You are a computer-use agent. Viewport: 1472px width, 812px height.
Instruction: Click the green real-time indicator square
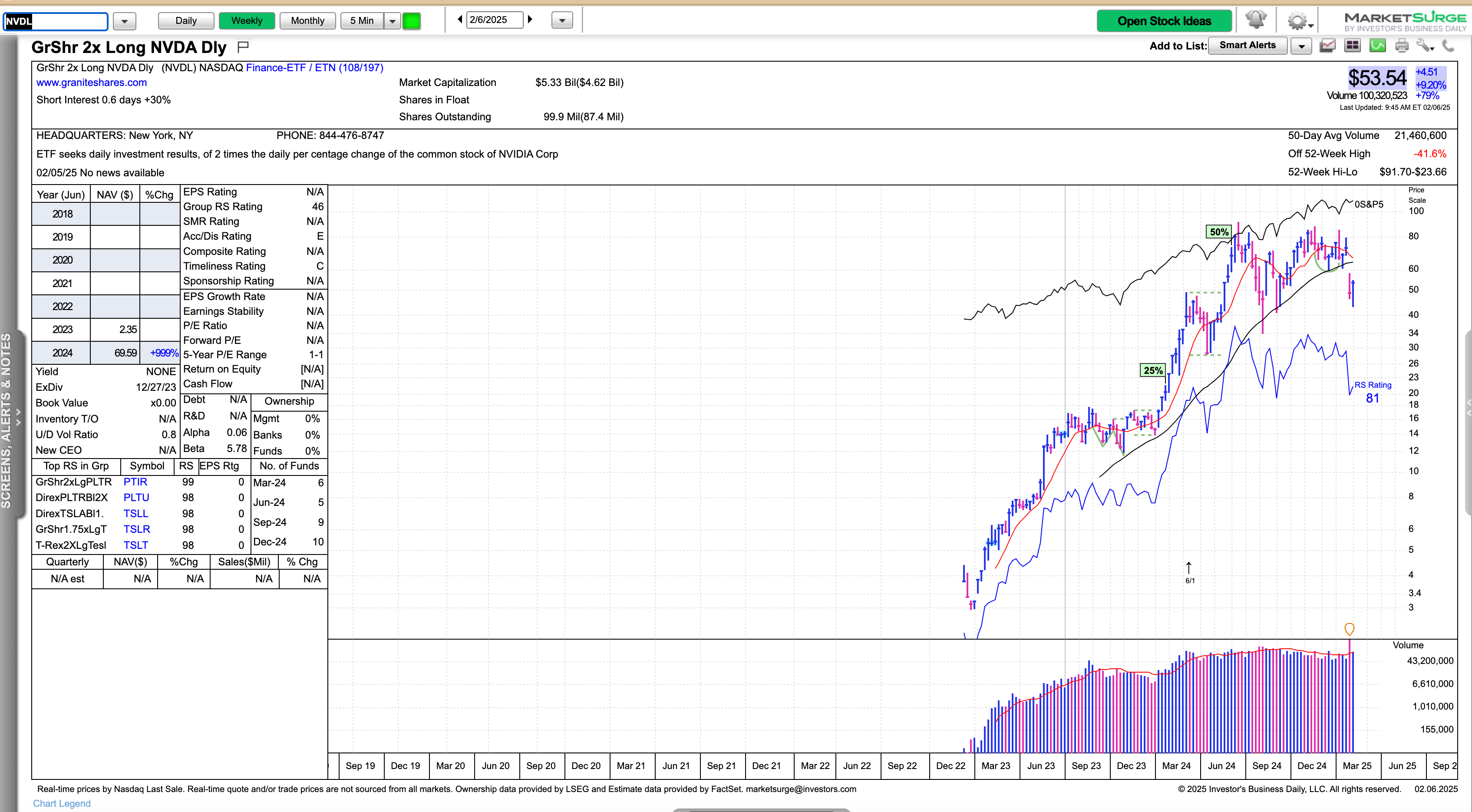pyautogui.click(x=412, y=21)
